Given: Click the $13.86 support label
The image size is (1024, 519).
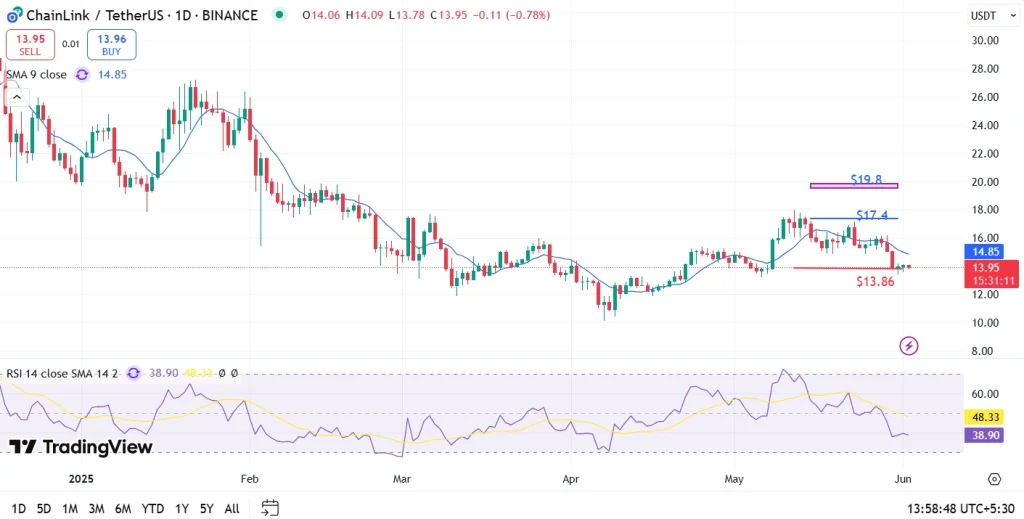Looking at the screenshot, I should point(875,282).
